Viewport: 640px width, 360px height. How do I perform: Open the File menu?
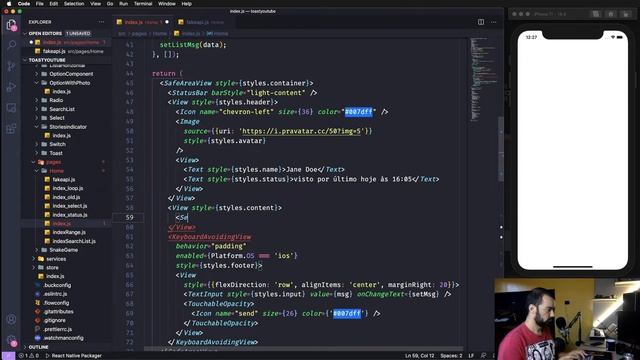coord(40,4)
